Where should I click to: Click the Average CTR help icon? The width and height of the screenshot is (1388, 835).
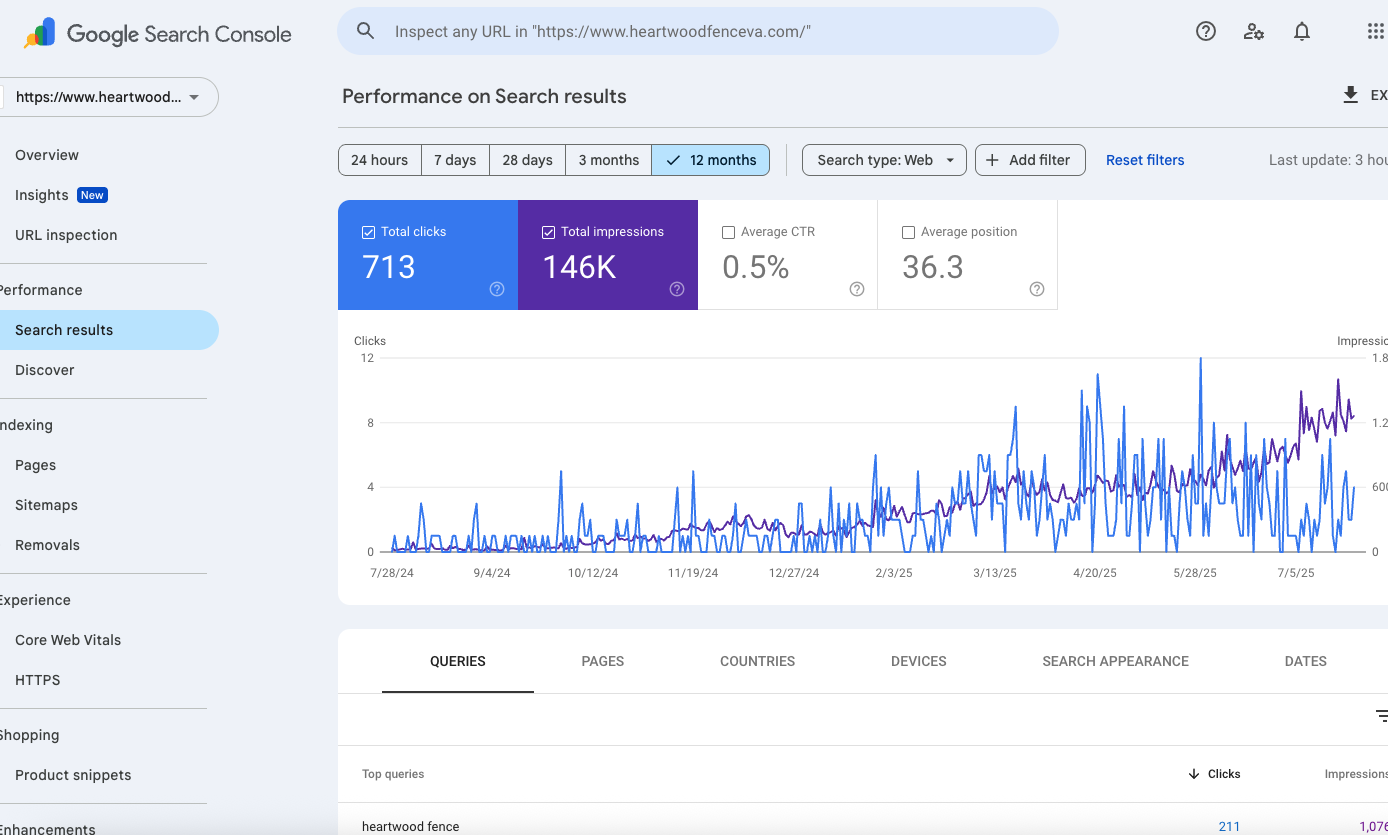(857, 289)
